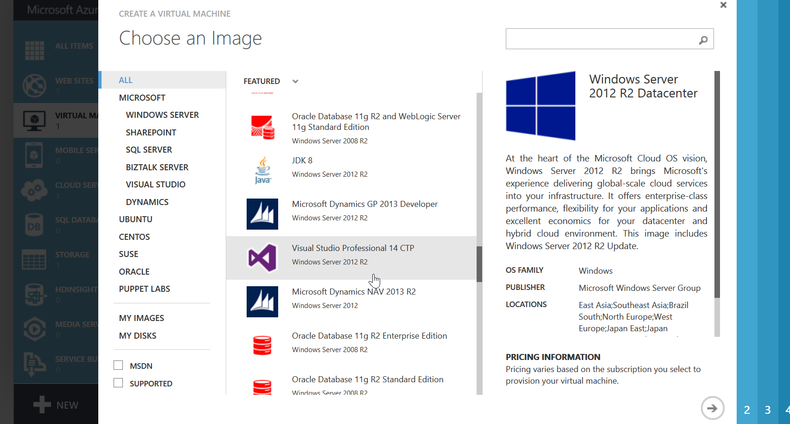
Task: Filter by SharePoint images
Action: coord(151,132)
